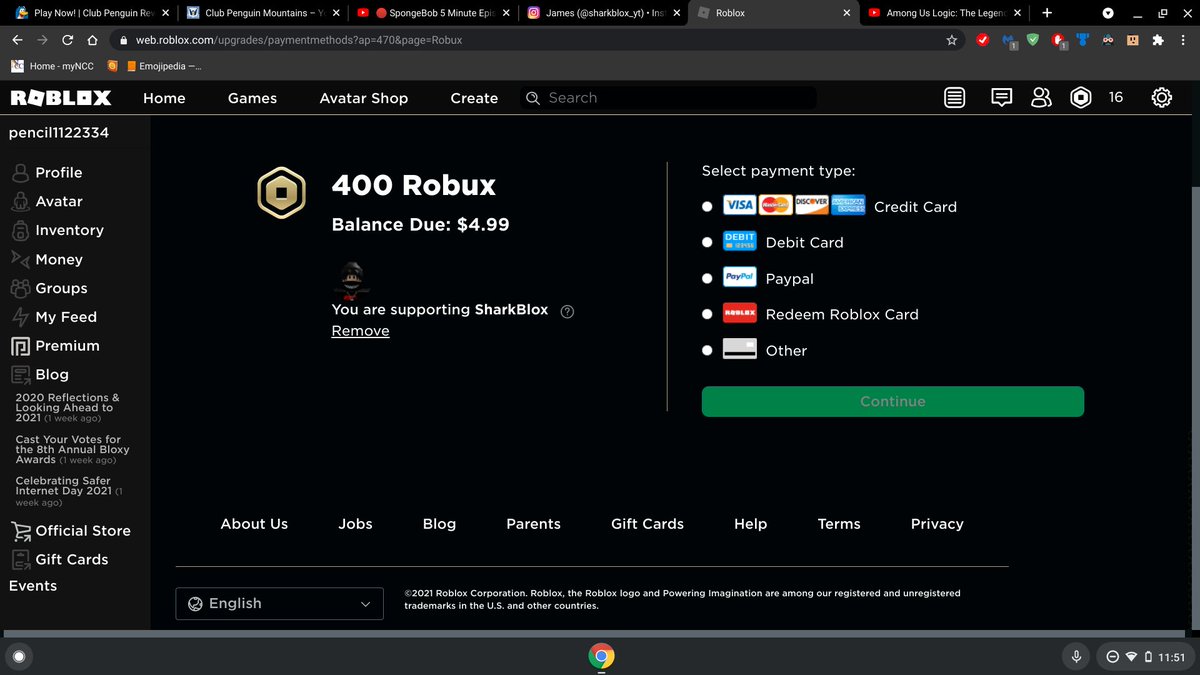Open Profile in the sidebar

[x=58, y=173]
